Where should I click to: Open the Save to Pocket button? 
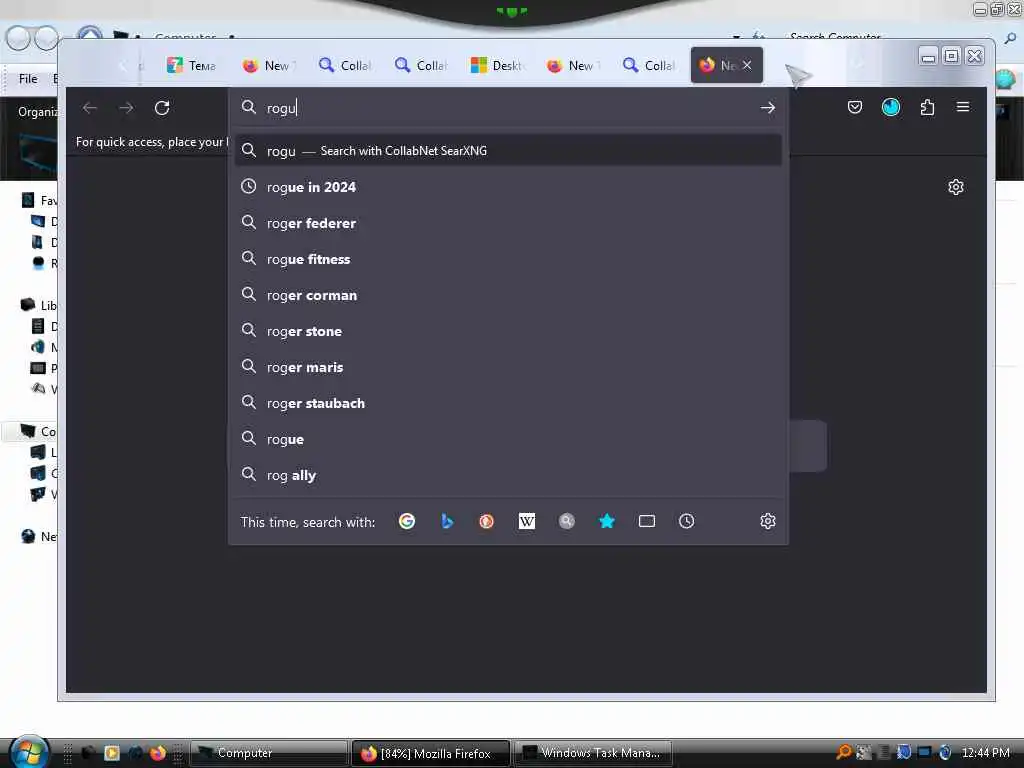[855, 107]
